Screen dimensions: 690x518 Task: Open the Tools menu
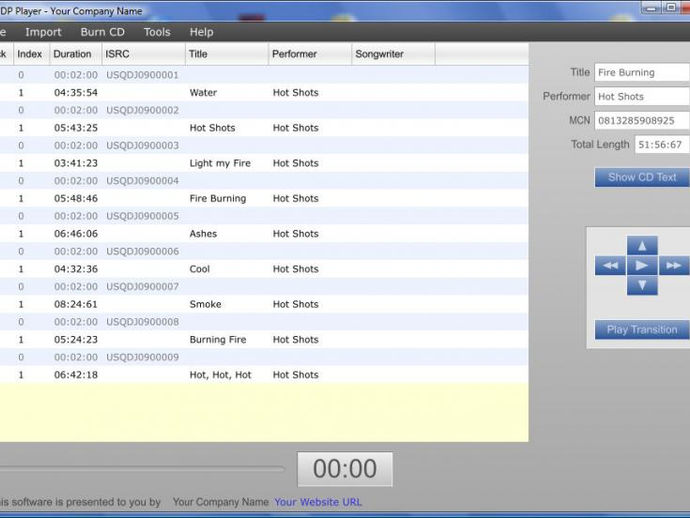[x=157, y=32]
